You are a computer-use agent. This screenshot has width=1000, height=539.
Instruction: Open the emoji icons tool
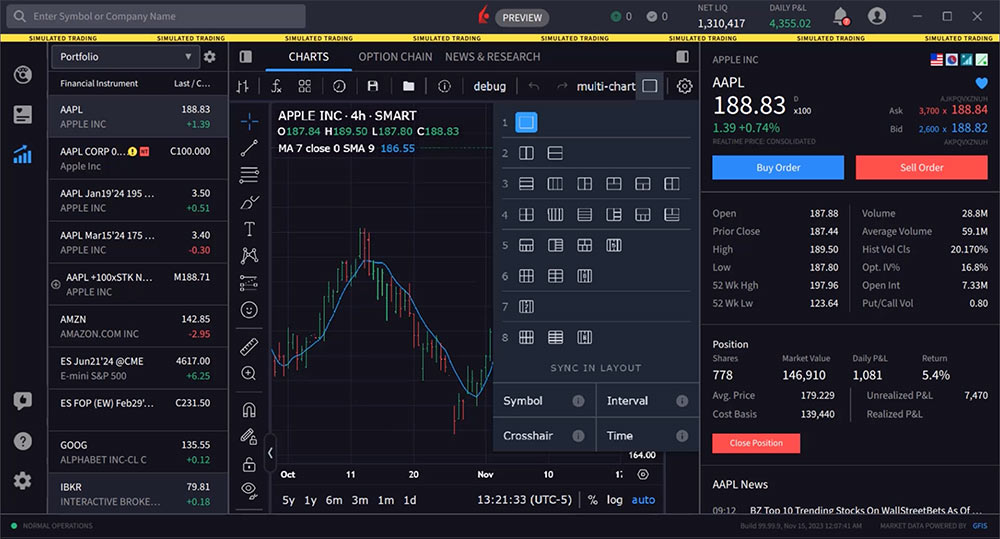[x=249, y=310]
